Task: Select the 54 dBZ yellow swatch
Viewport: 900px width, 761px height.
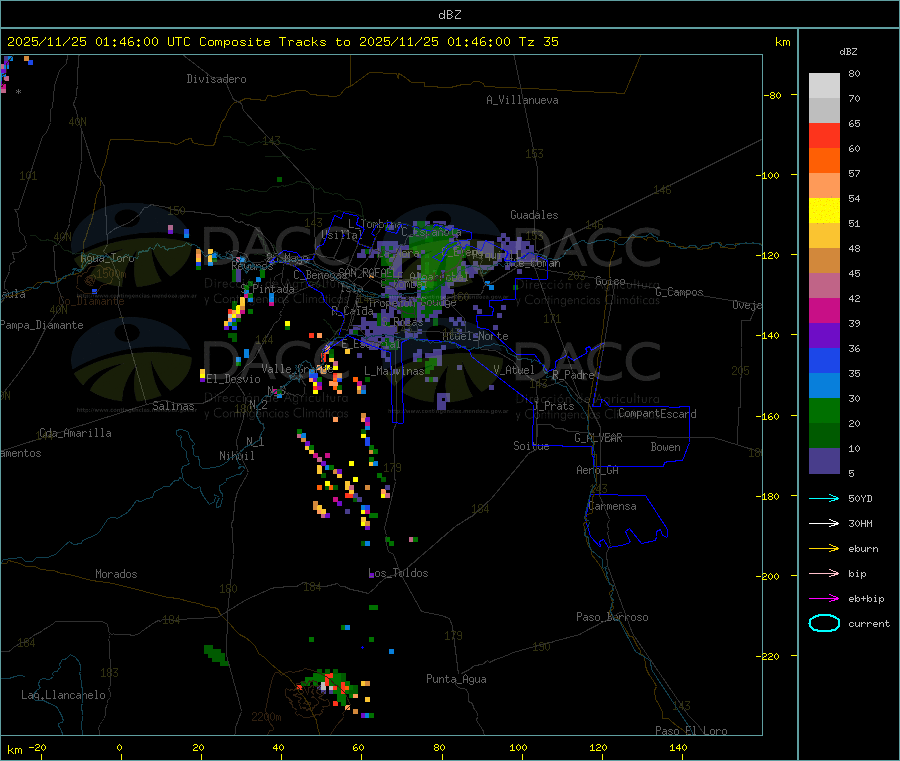Action: (x=824, y=210)
